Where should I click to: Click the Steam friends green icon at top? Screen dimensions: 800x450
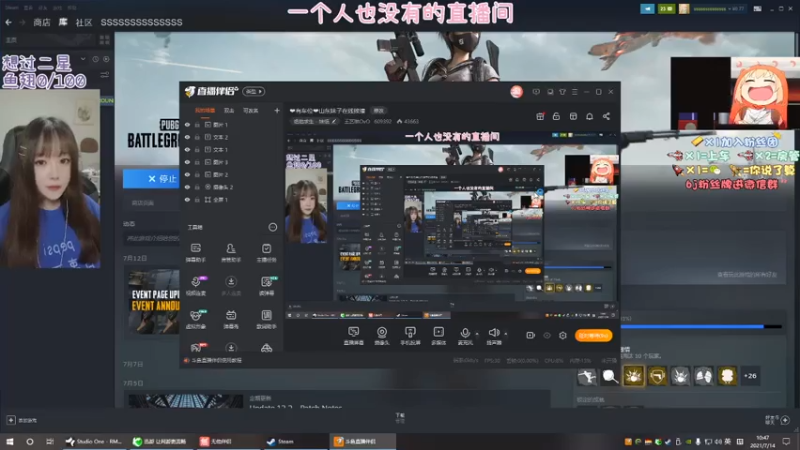[x=666, y=9]
